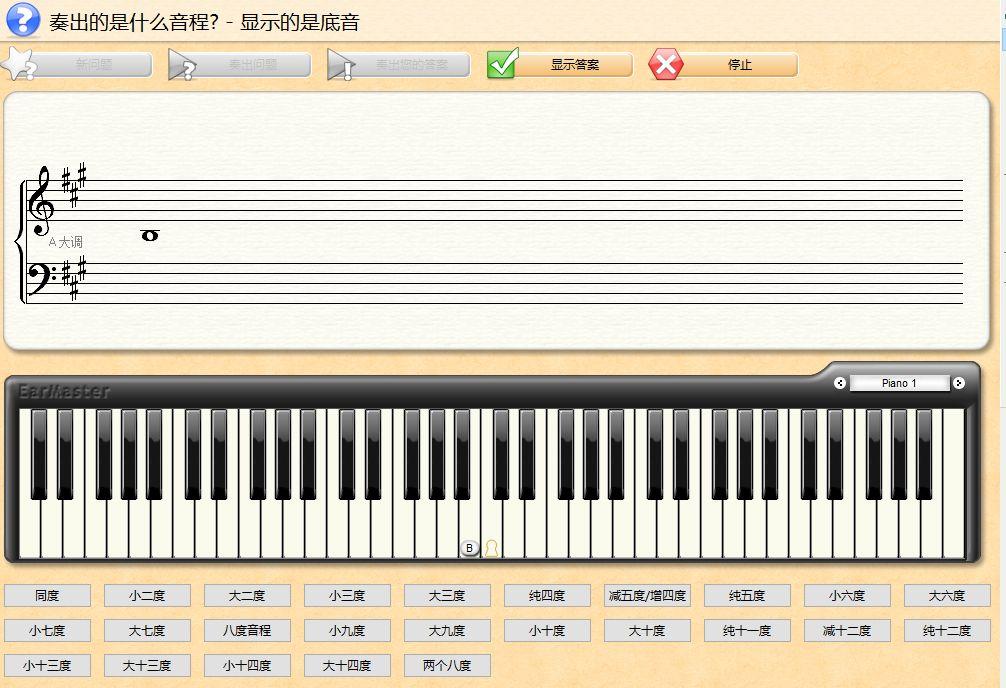Click the whole note on the staff
The height and width of the screenshot is (688, 1006).
tap(149, 236)
